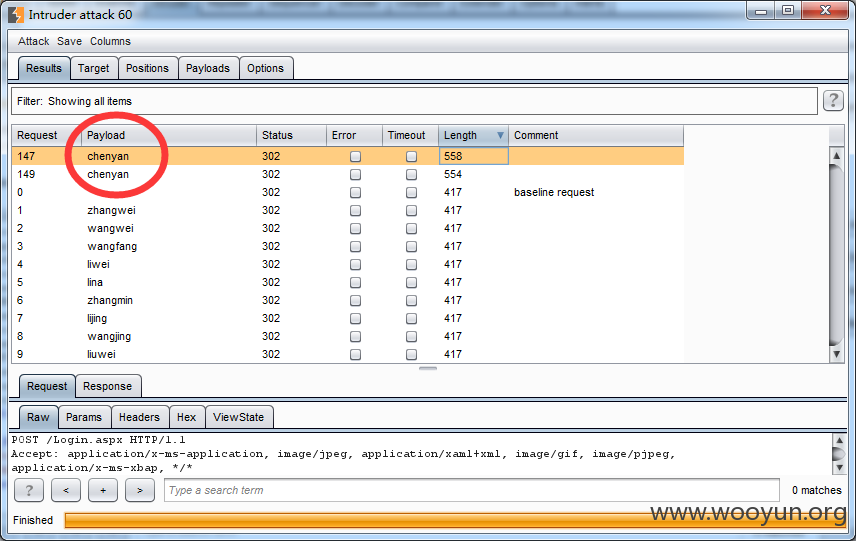Sort results by Comment column header
Viewport: 856px width, 541px height.
(x=596, y=135)
